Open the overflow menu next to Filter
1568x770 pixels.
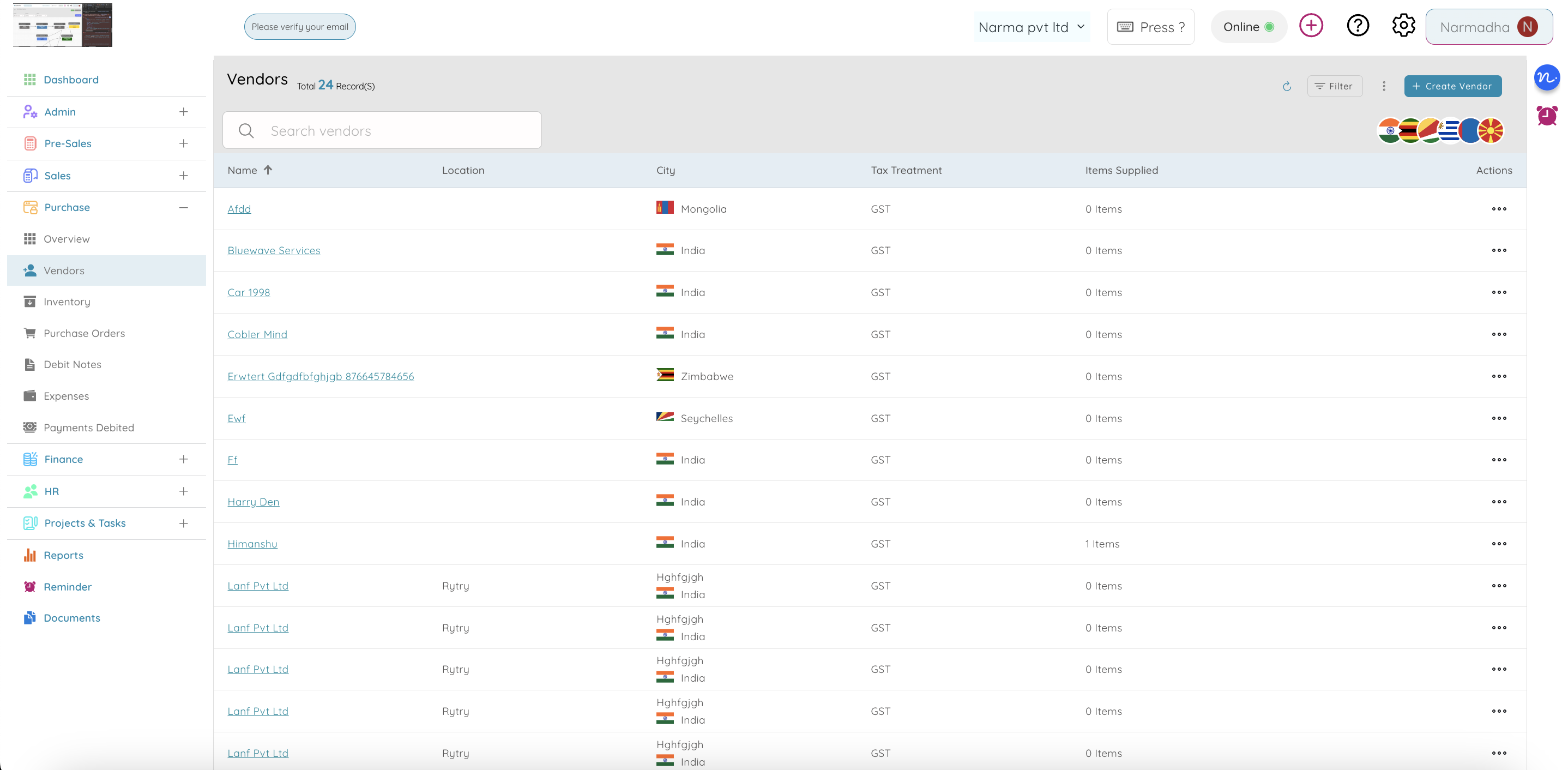pos(1384,86)
